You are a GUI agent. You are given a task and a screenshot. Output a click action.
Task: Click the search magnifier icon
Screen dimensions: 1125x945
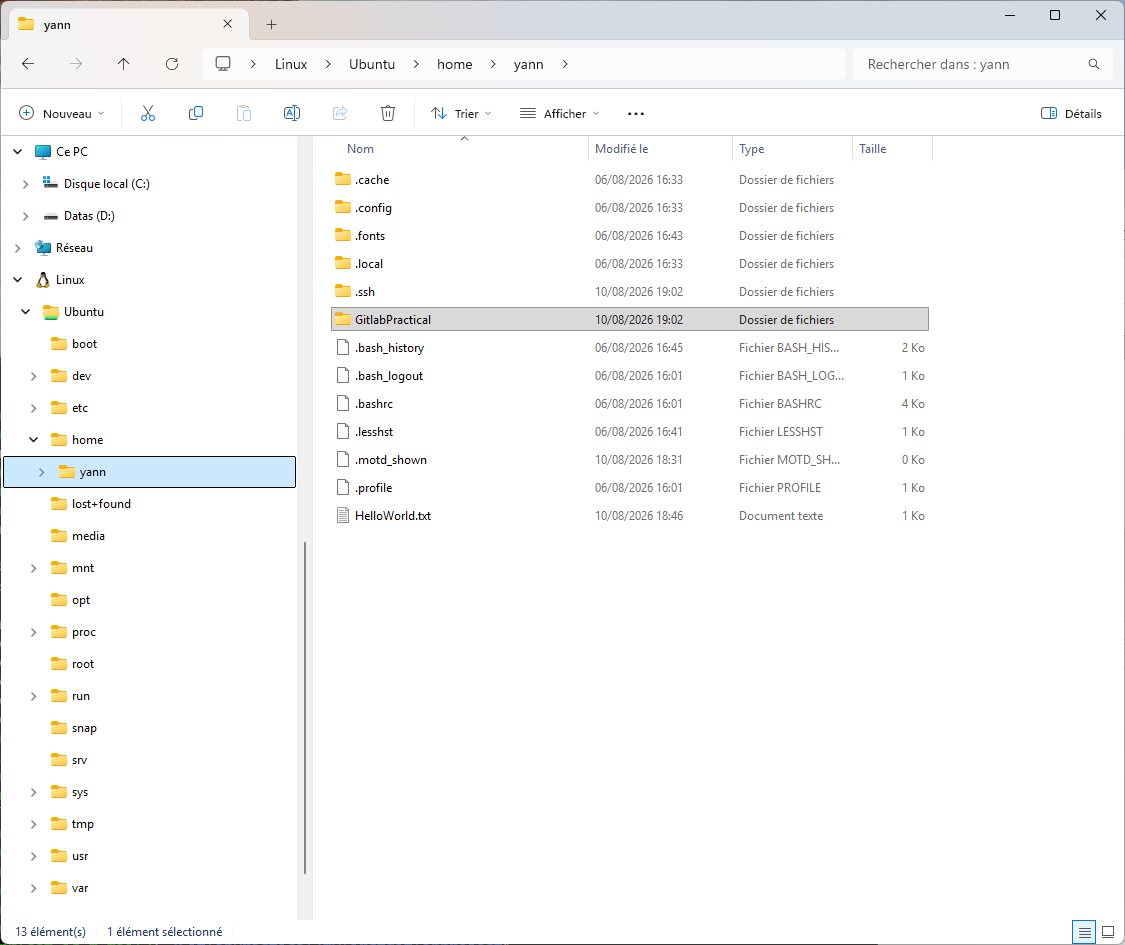[x=1093, y=64]
